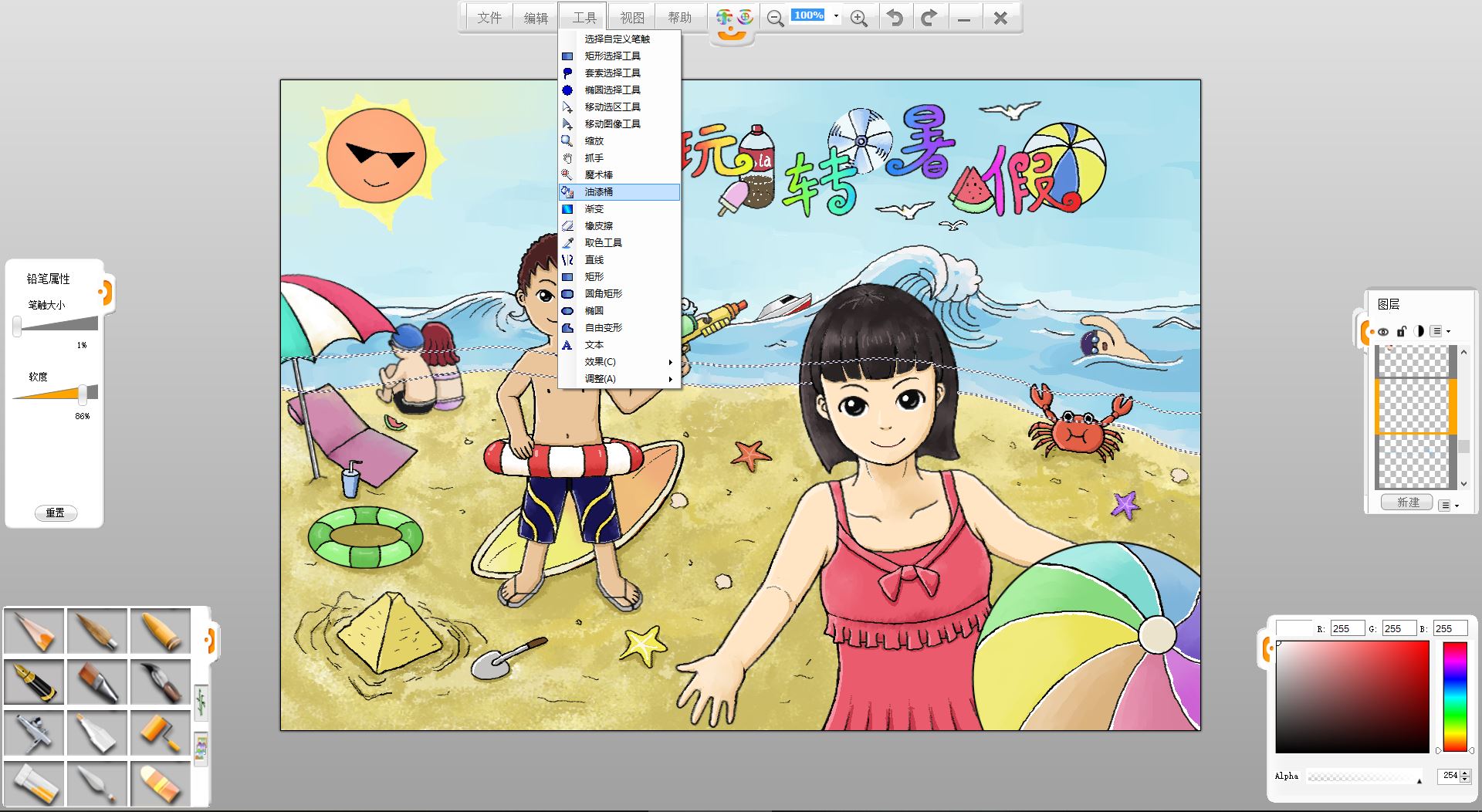Open the 视图 menu

pyautogui.click(x=632, y=18)
